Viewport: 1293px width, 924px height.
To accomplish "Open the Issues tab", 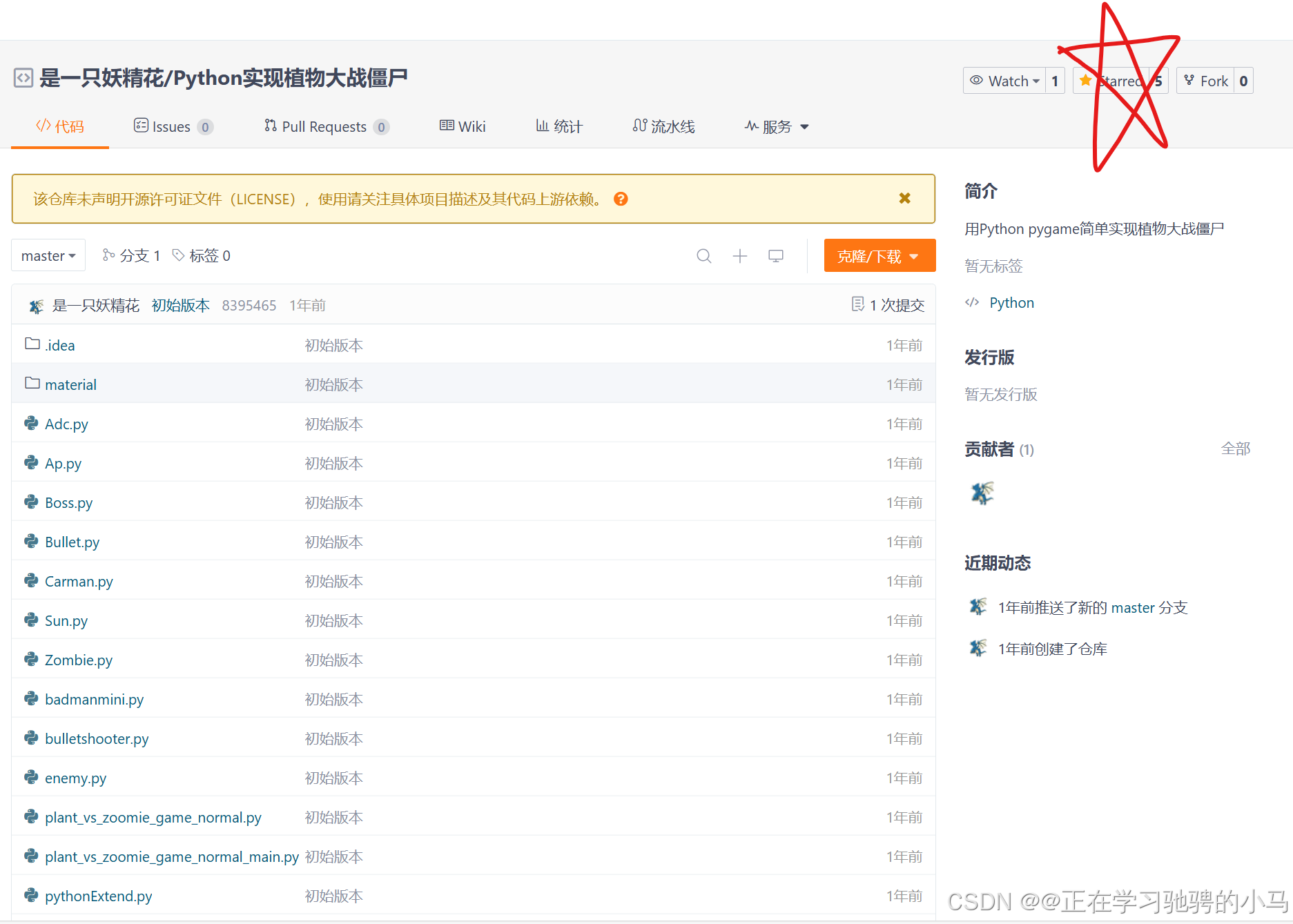I will click(173, 126).
